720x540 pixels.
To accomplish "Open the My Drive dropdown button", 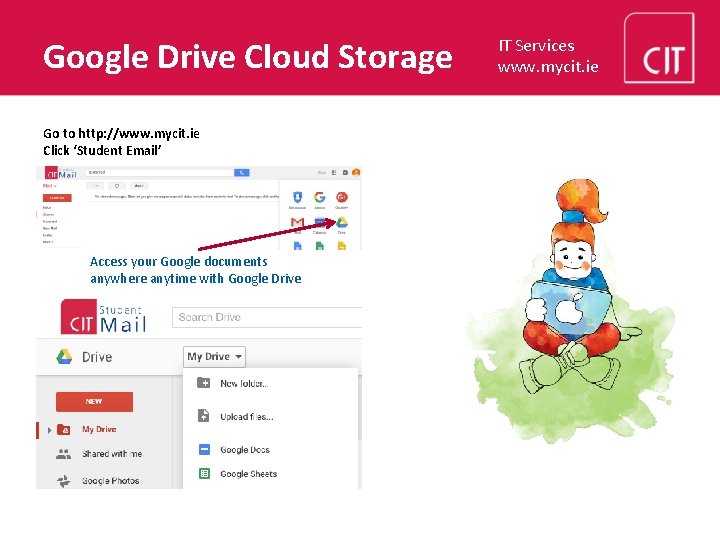I will (x=214, y=357).
